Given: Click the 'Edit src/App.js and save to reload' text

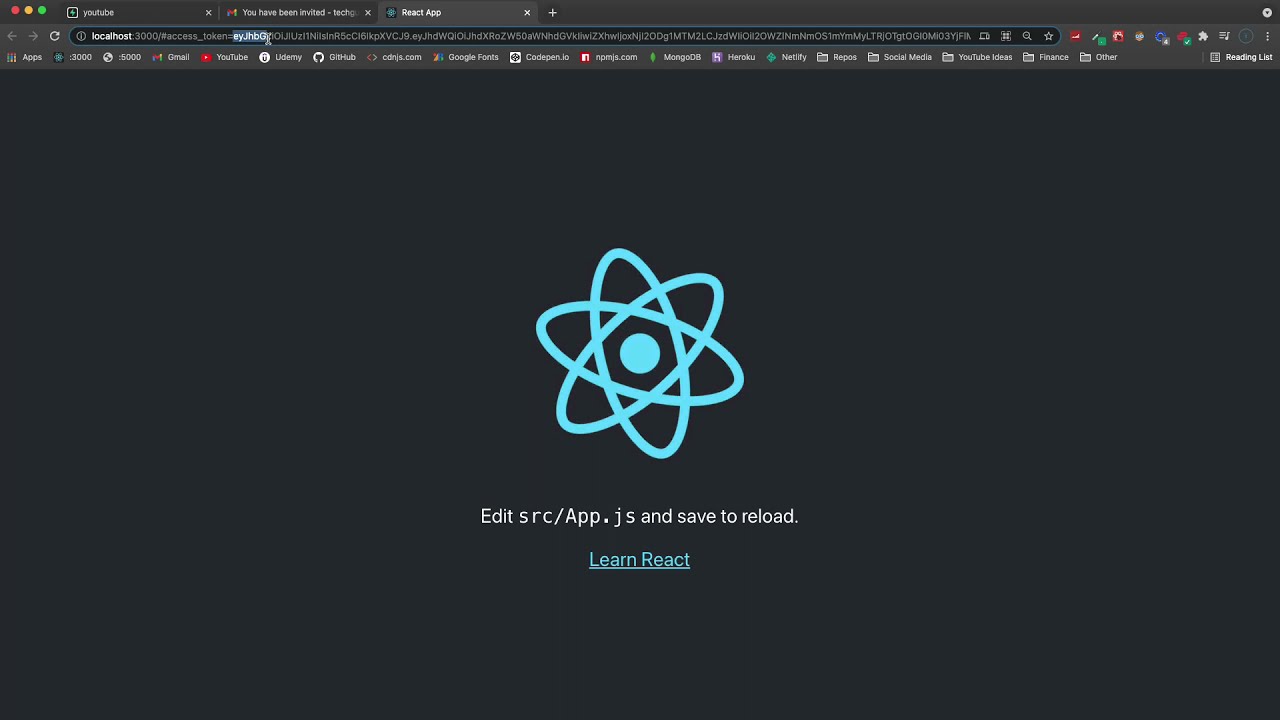Looking at the screenshot, I should click(639, 516).
